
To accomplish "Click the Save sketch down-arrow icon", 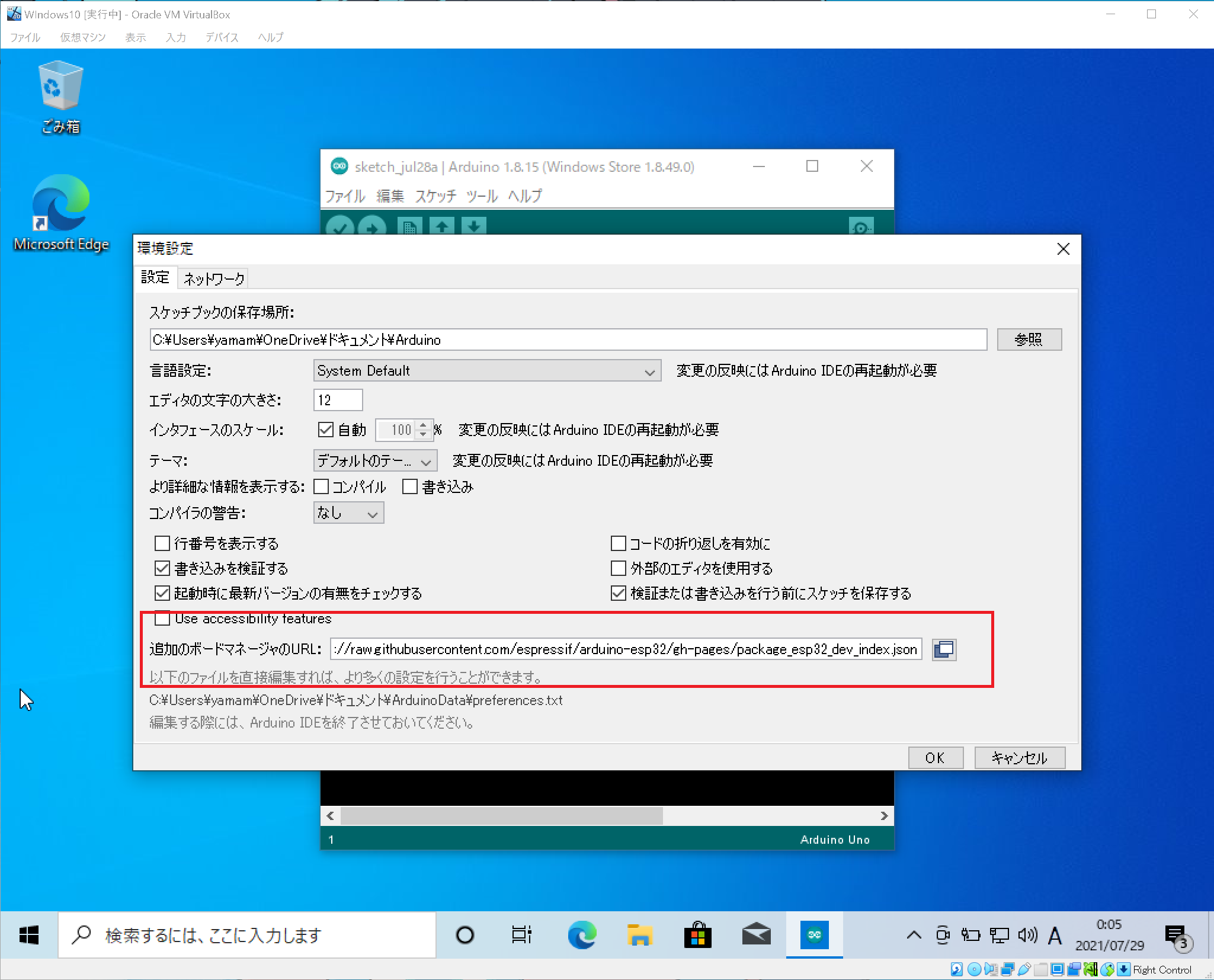I will tap(474, 227).
